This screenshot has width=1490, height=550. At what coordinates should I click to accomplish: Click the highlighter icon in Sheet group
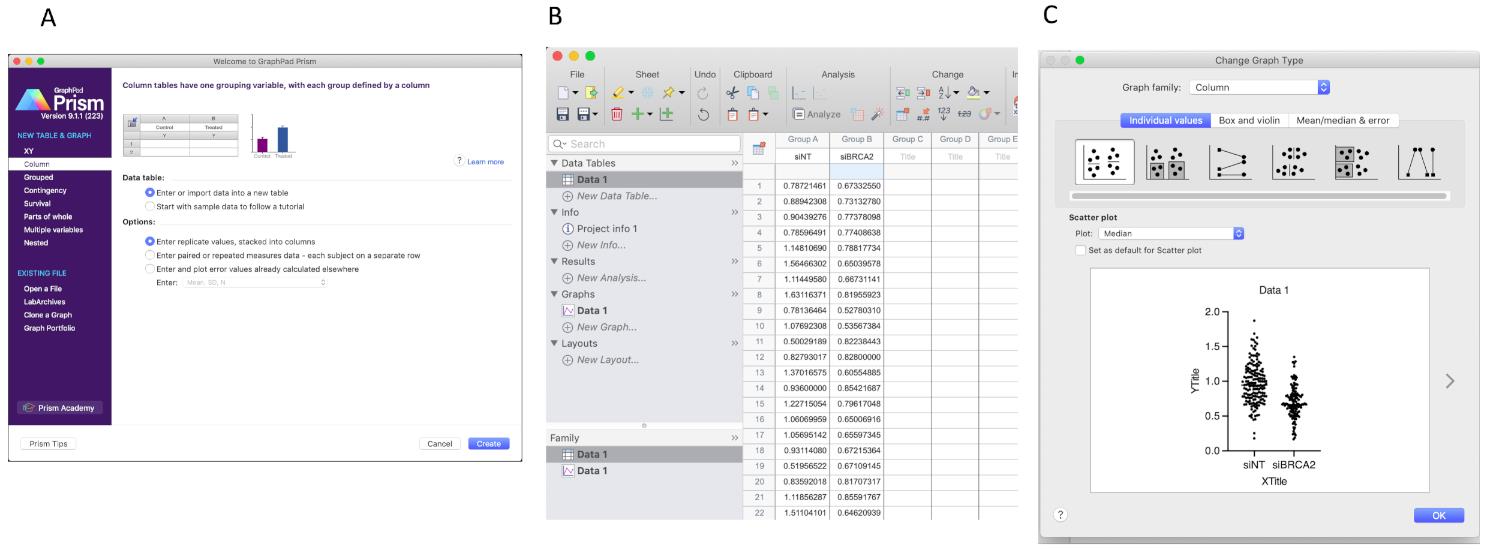click(x=618, y=92)
